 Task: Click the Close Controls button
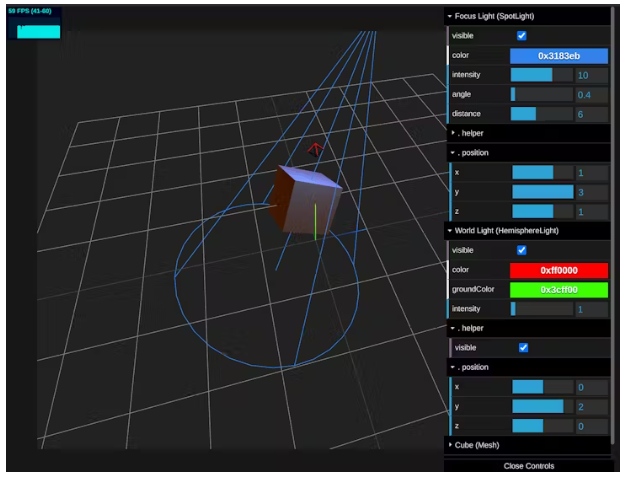[527, 466]
